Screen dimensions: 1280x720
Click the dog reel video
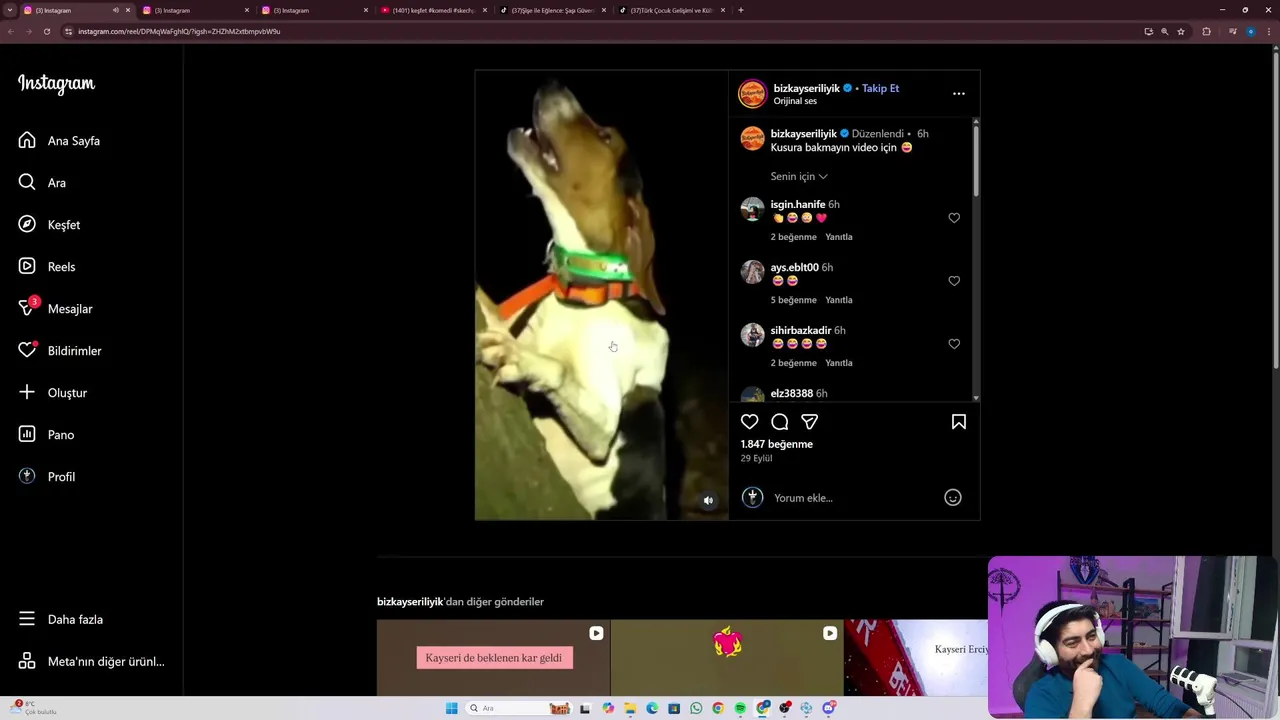coord(602,295)
